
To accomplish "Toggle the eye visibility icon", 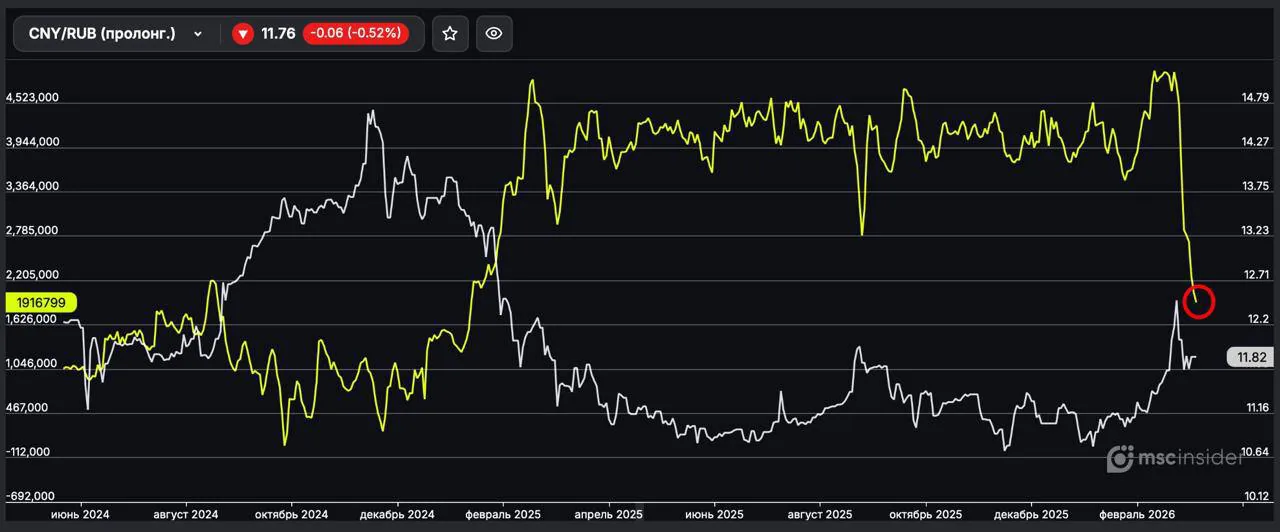I will point(494,33).
